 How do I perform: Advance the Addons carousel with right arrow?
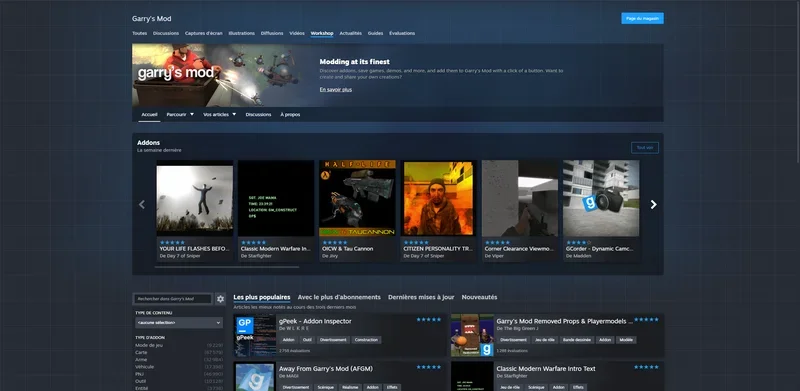653,204
